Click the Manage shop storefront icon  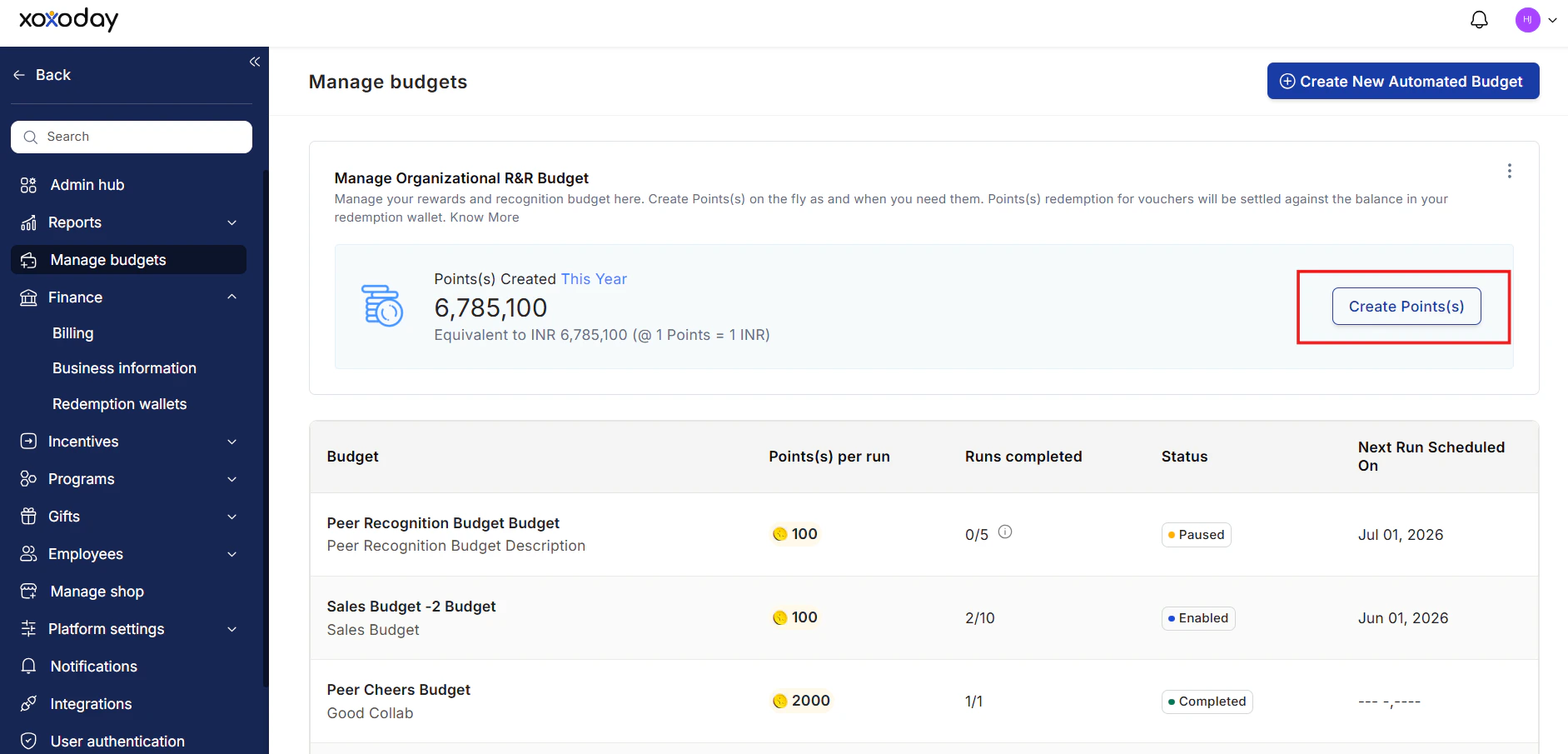click(x=28, y=592)
